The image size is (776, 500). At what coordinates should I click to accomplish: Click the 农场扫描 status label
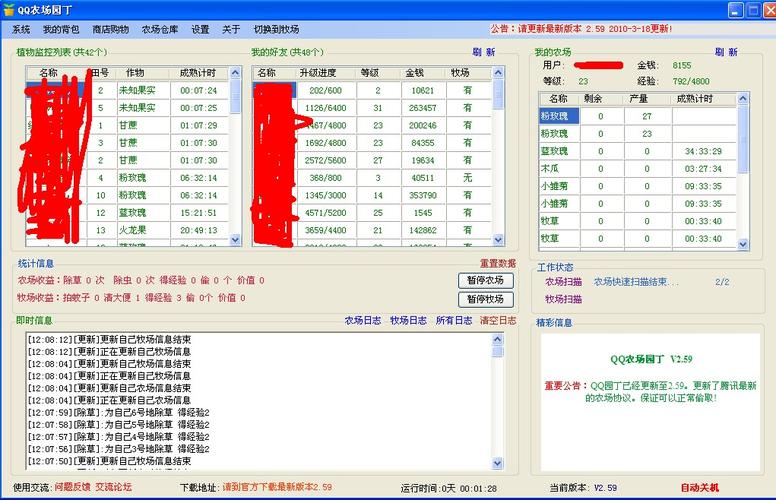pyautogui.click(x=563, y=282)
